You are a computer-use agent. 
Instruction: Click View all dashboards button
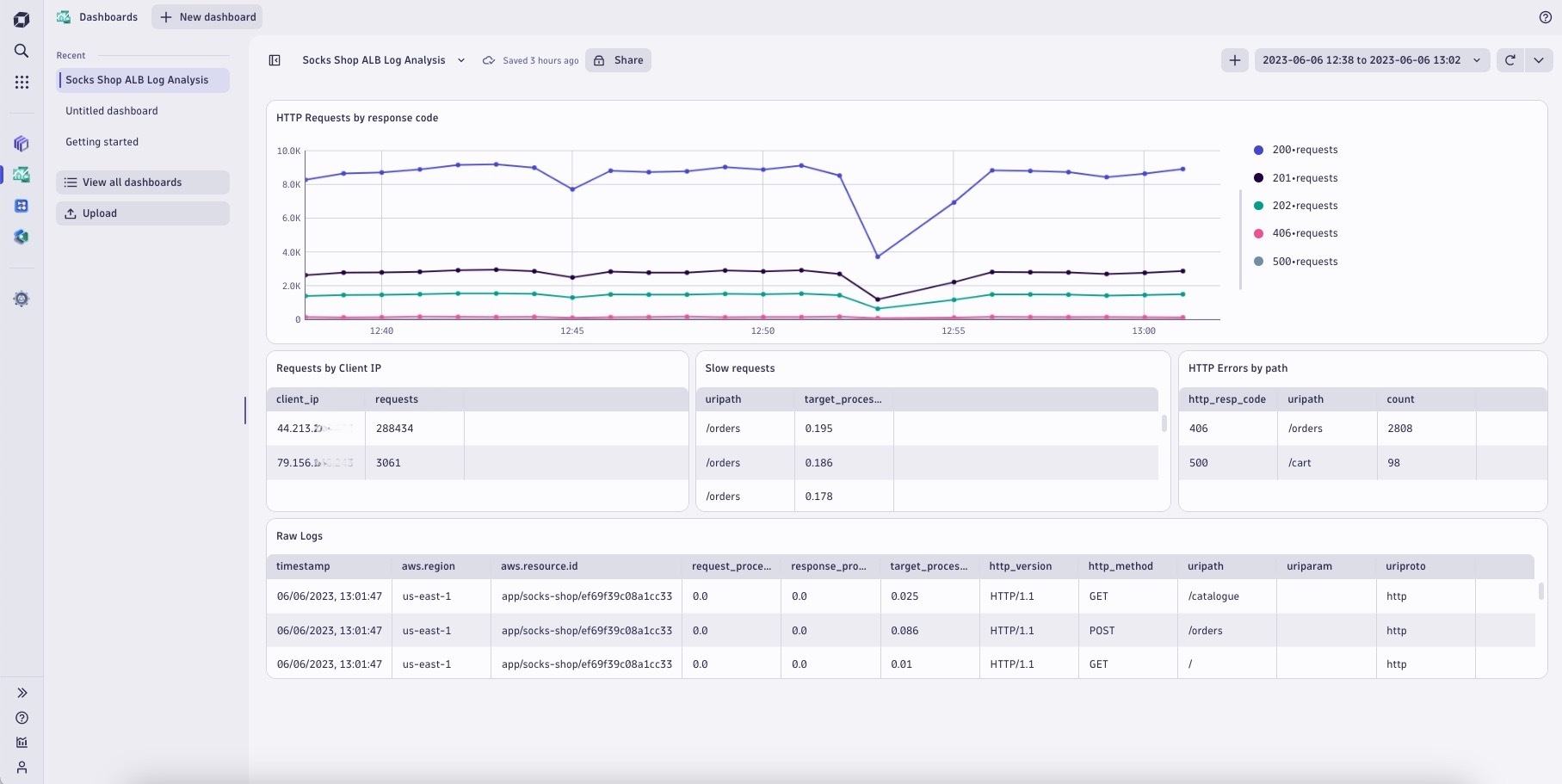[143, 182]
